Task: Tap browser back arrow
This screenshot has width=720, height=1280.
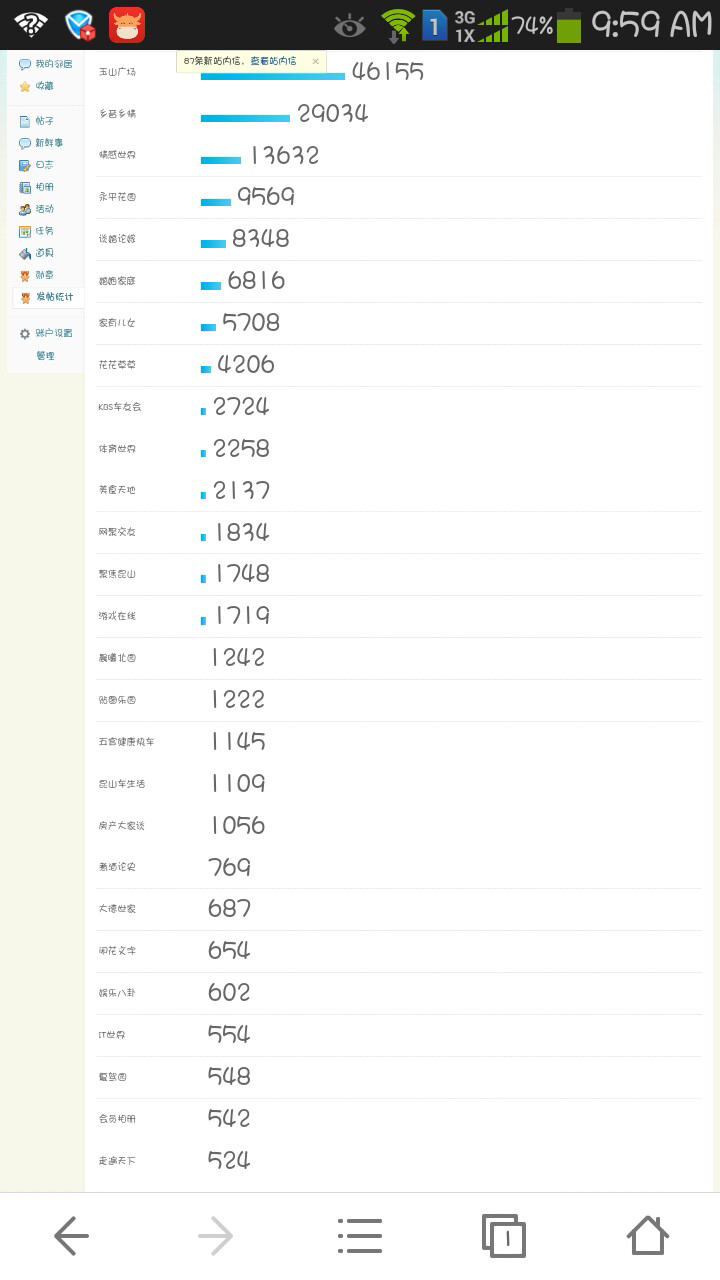Action: (71, 1236)
